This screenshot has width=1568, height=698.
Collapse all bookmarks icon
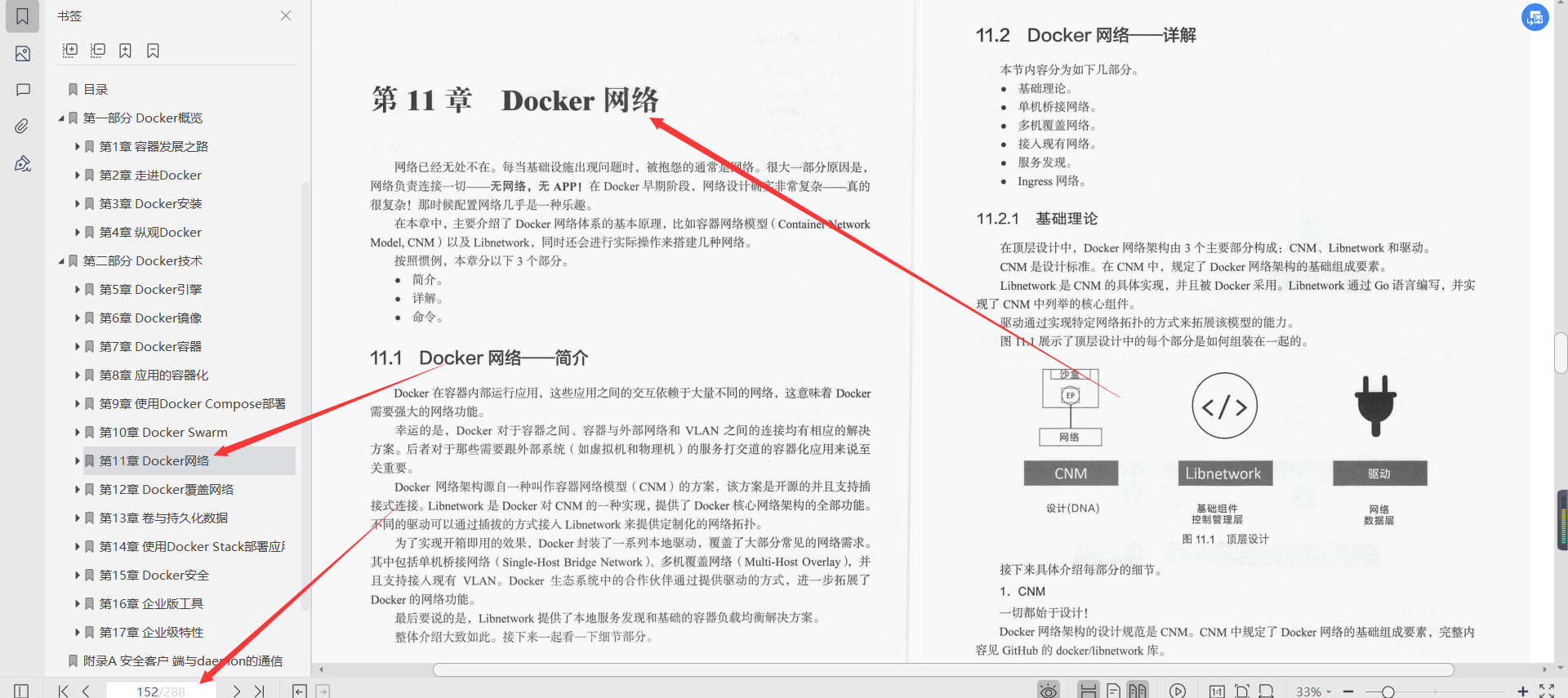click(x=98, y=51)
